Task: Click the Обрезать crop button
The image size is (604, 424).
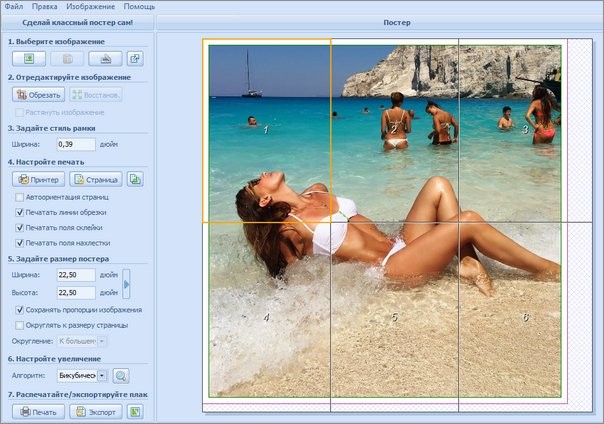Action: [x=38, y=95]
